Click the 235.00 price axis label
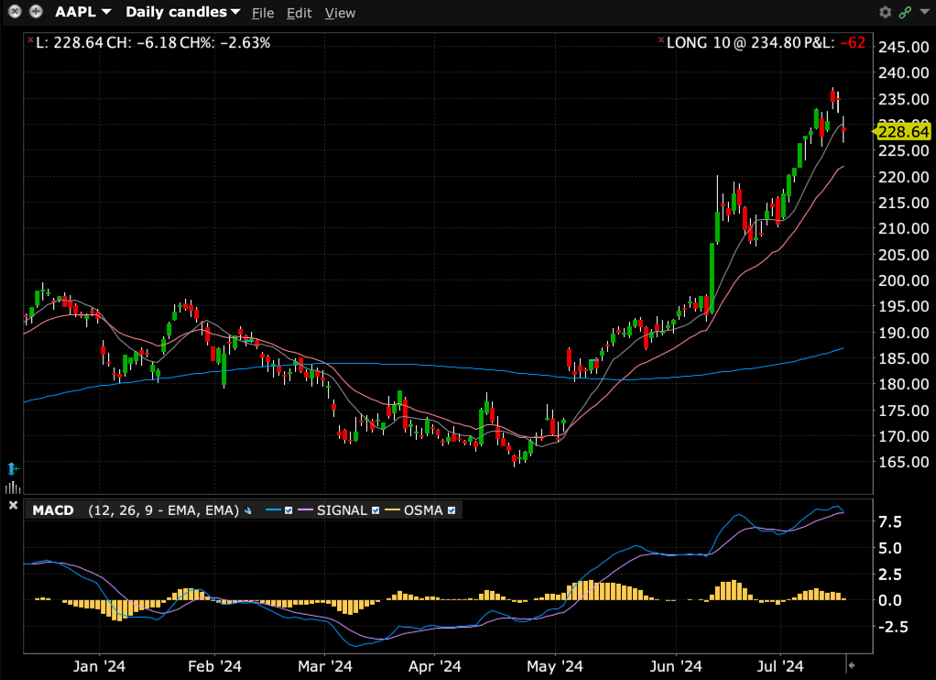Image resolution: width=936 pixels, height=680 pixels. coord(904,99)
